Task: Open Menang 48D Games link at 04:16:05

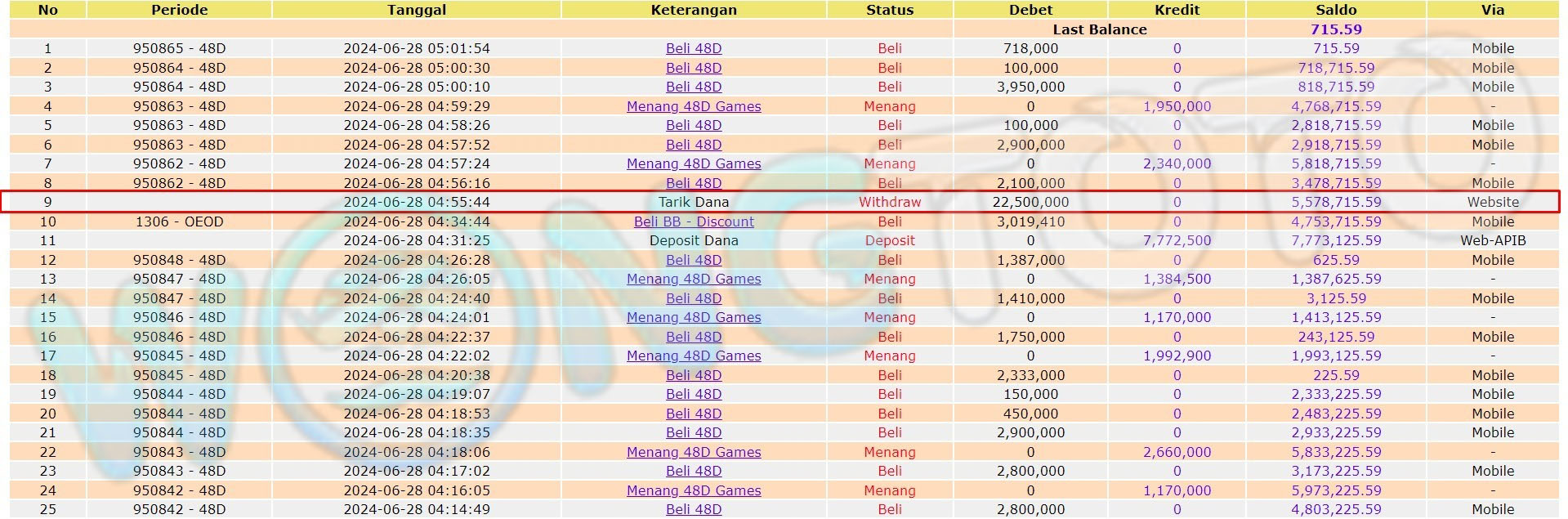Action: [x=694, y=490]
